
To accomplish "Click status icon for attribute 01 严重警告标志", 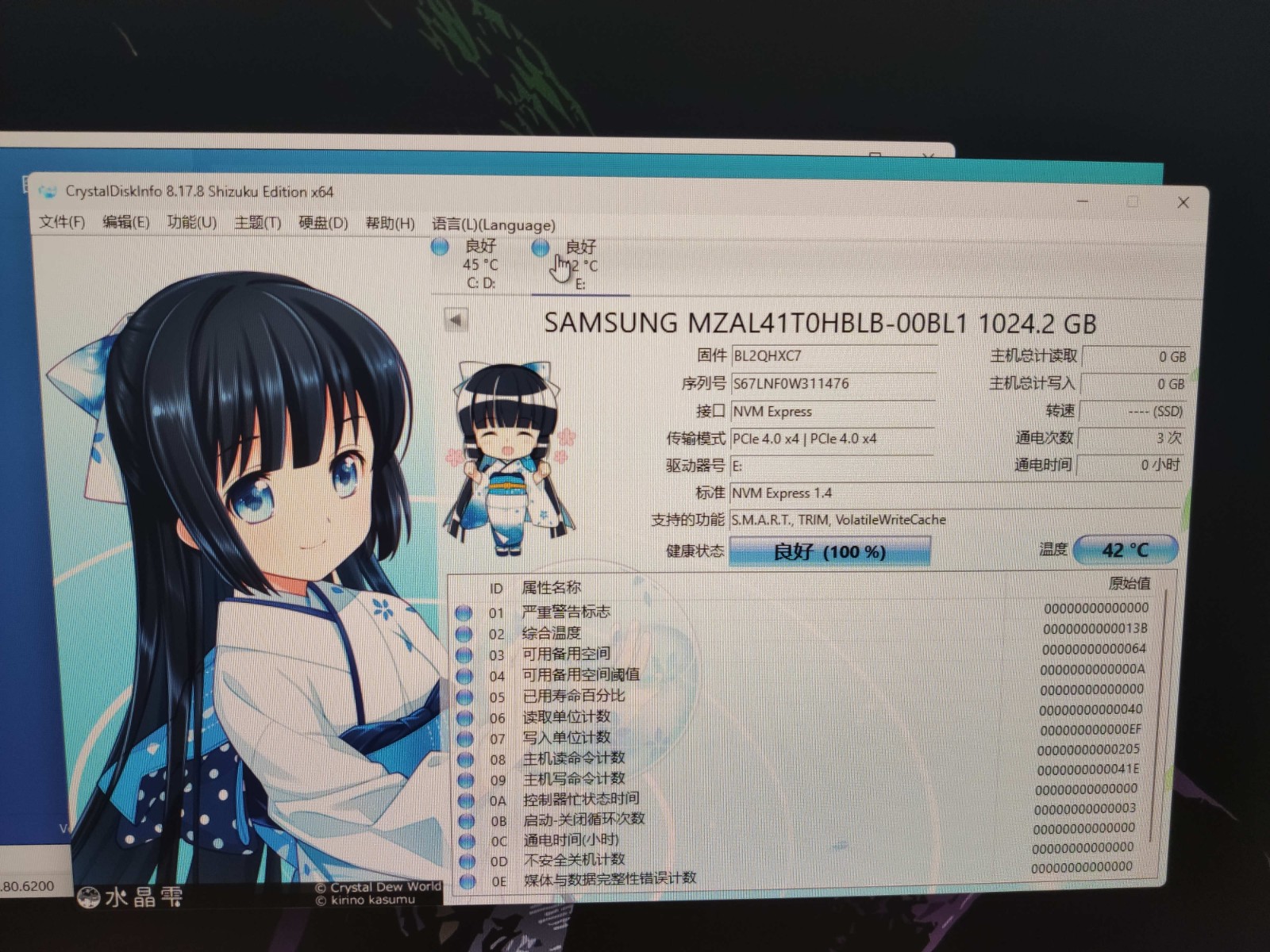I will (464, 613).
